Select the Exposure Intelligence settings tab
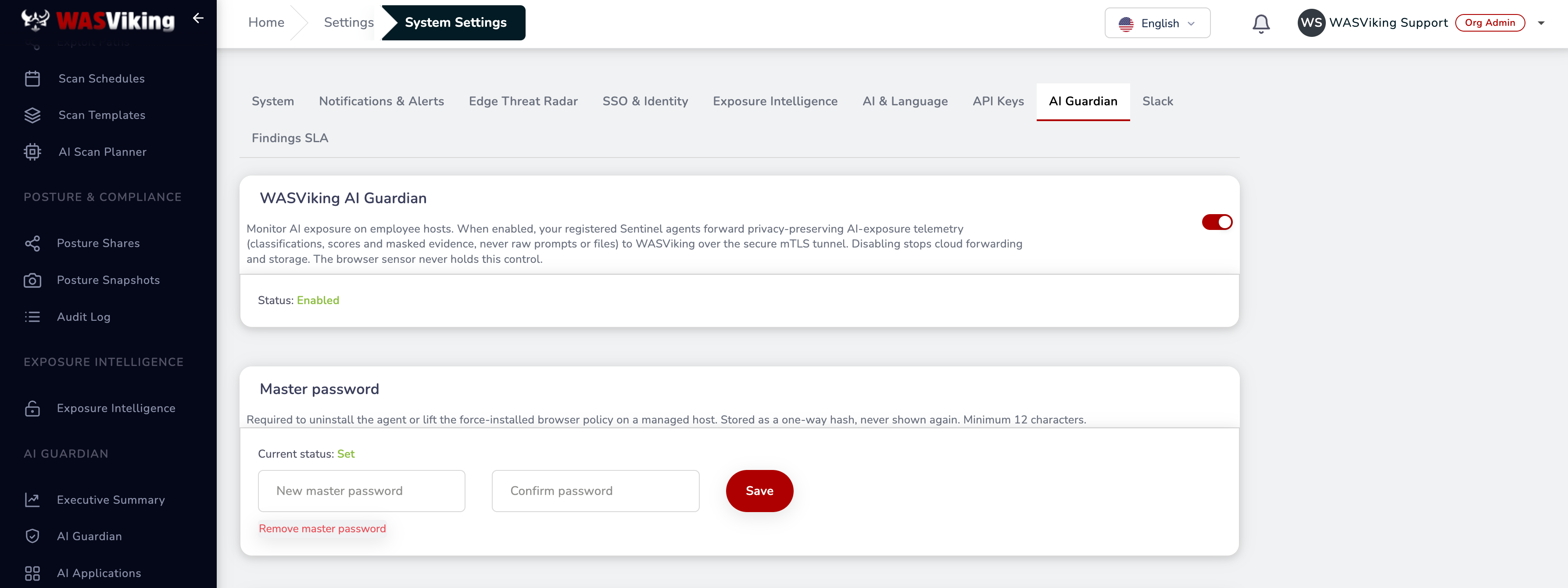This screenshot has height=588, width=1568. pos(775,101)
